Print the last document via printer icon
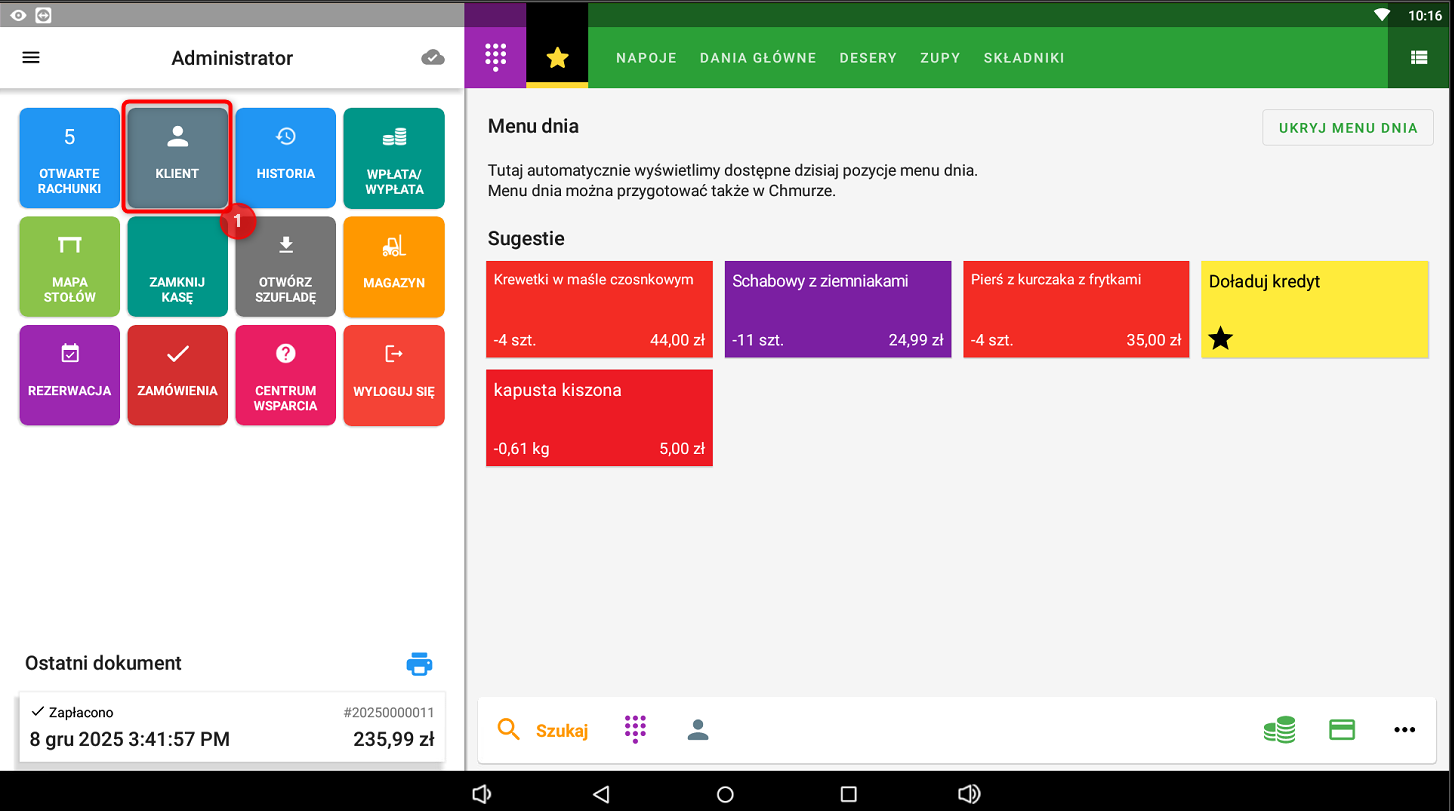The width and height of the screenshot is (1454, 811). [x=419, y=664]
